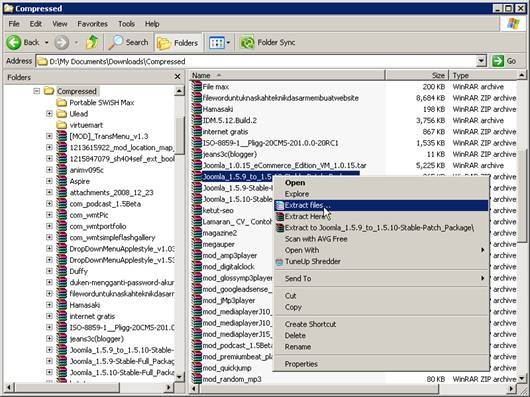Select the mod_random_mp3 archive icon
The height and width of the screenshot is (397, 530).
point(196,379)
